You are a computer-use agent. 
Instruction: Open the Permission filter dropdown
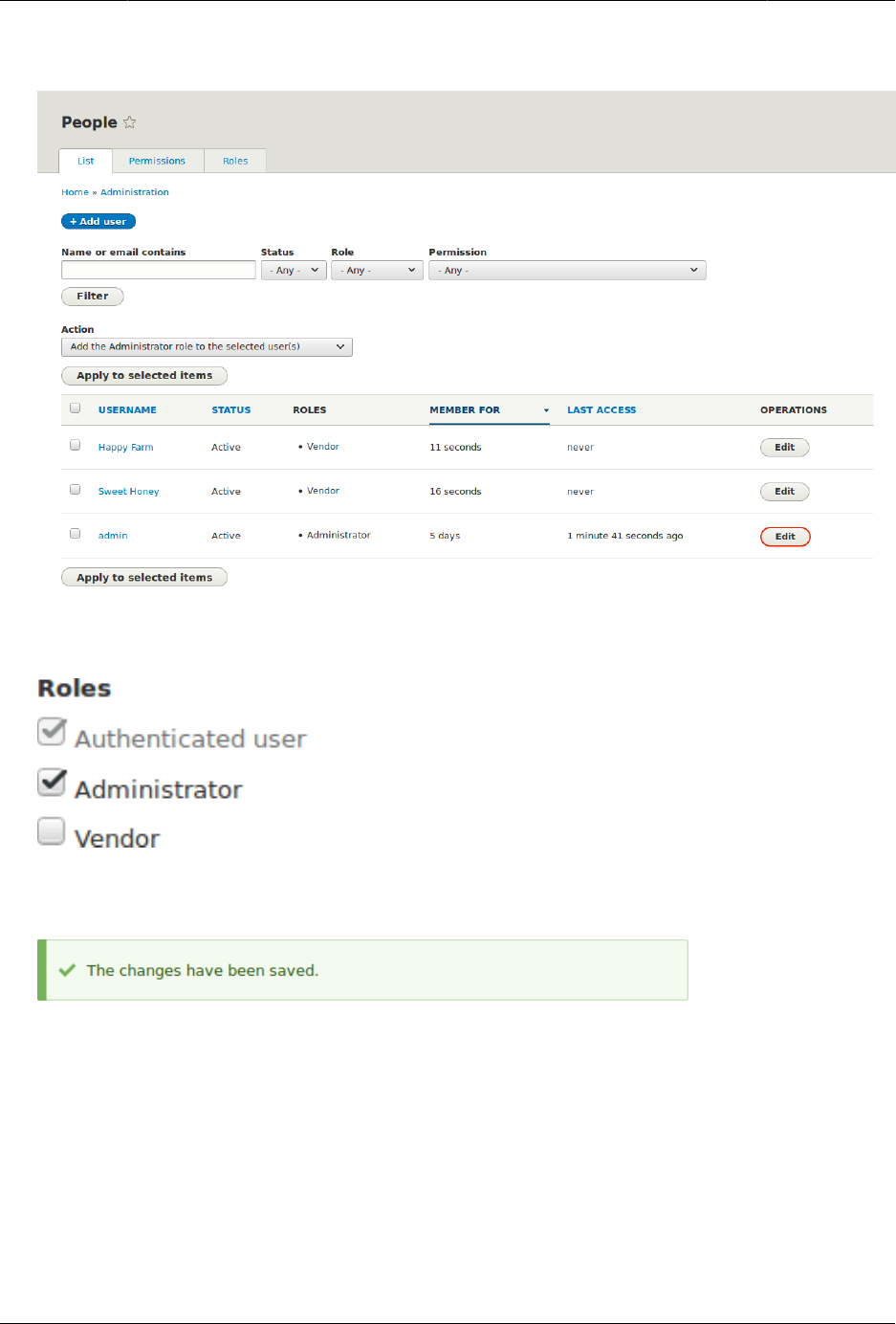pos(567,271)
